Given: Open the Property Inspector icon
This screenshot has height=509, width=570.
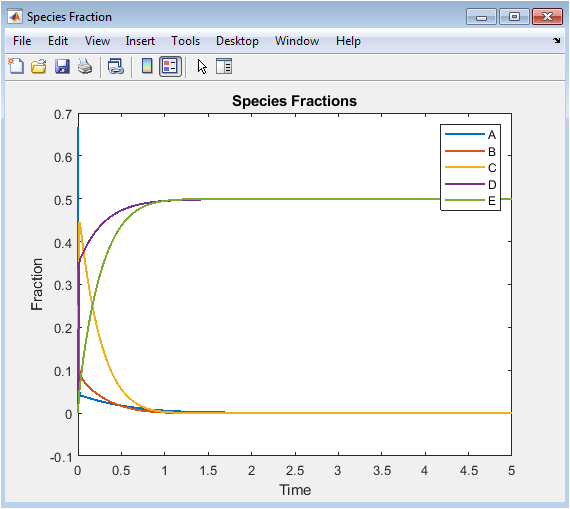Looking at the screenshot, I should [224, 67].
